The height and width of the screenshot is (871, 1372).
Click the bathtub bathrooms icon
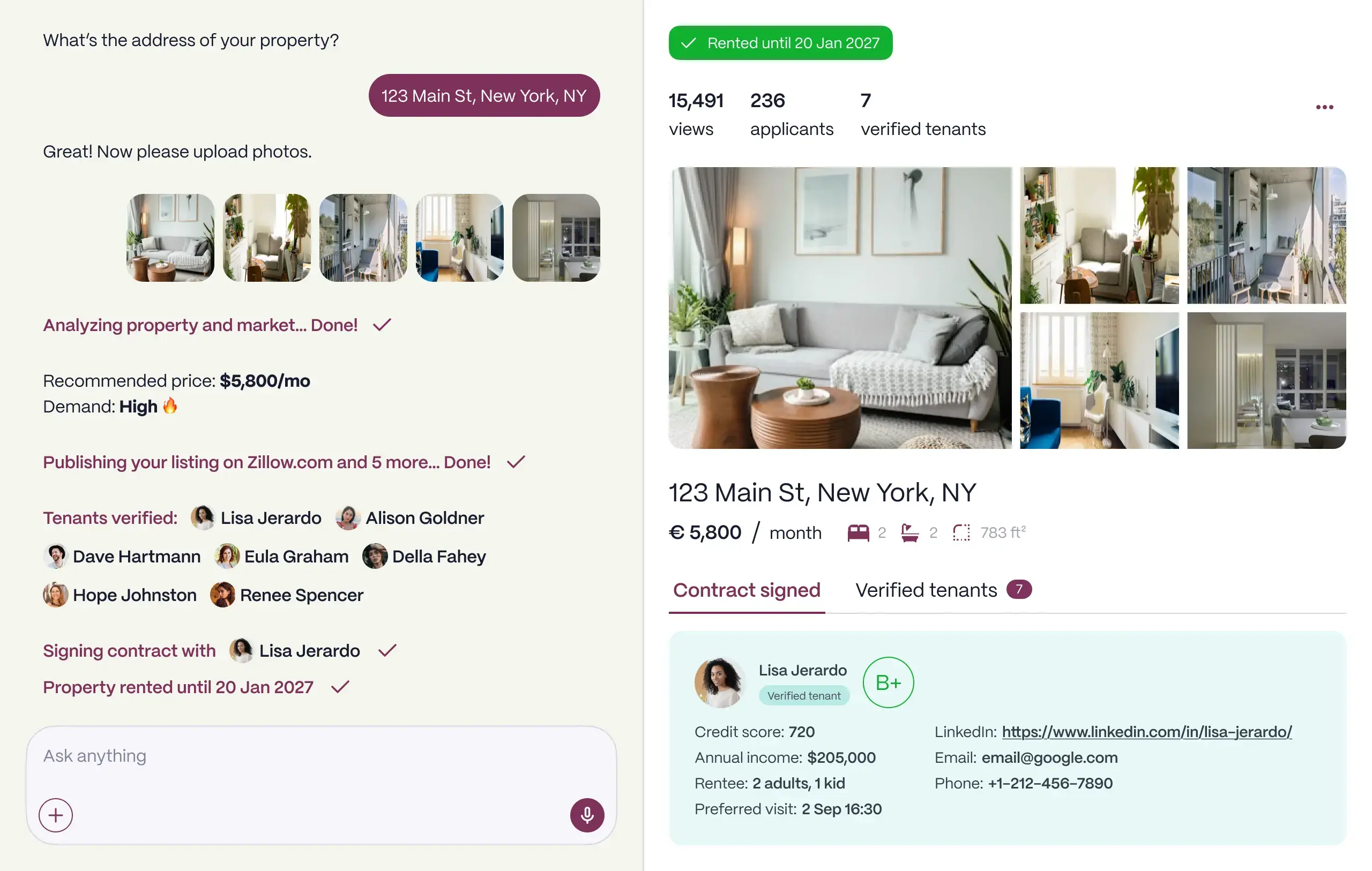[x=909, y=532]
